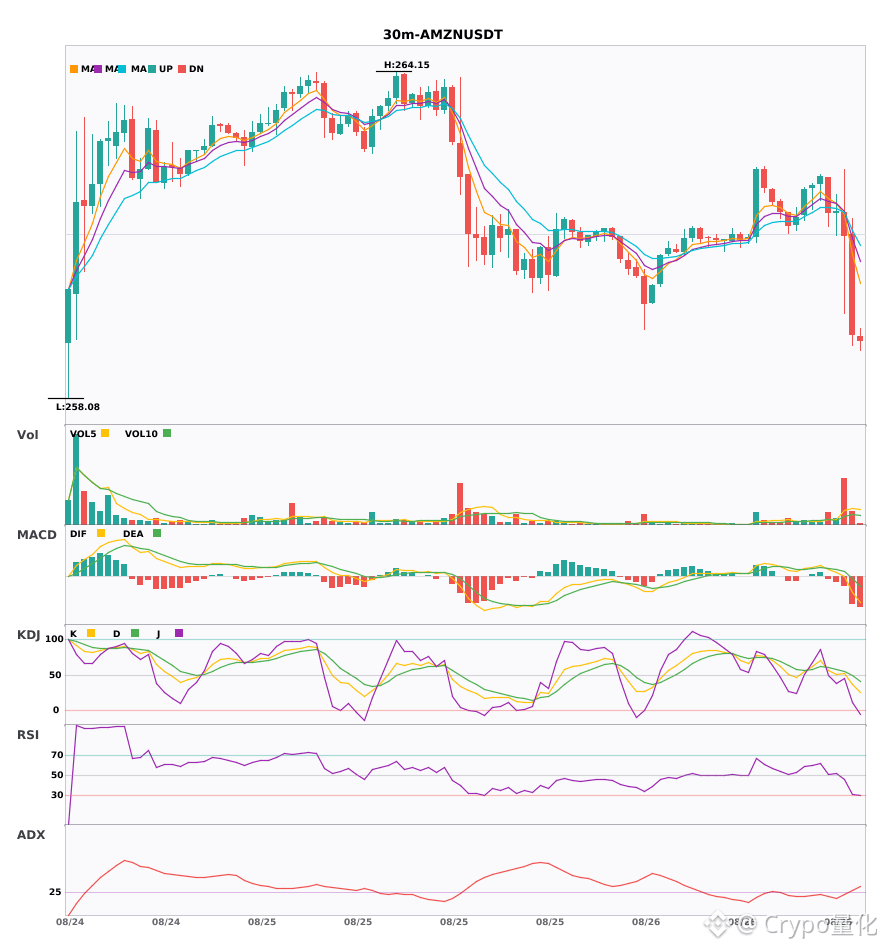Click the yellow VOL5 legend swatch

[x=105, y=433]
